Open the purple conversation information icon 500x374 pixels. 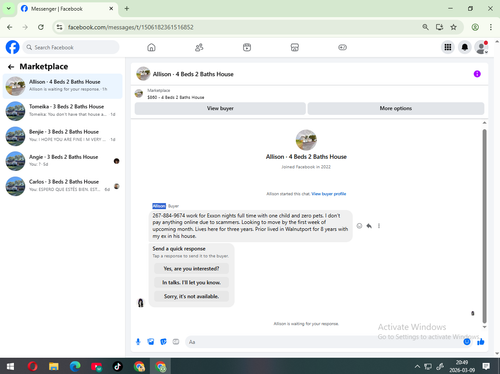coord(477,74)
